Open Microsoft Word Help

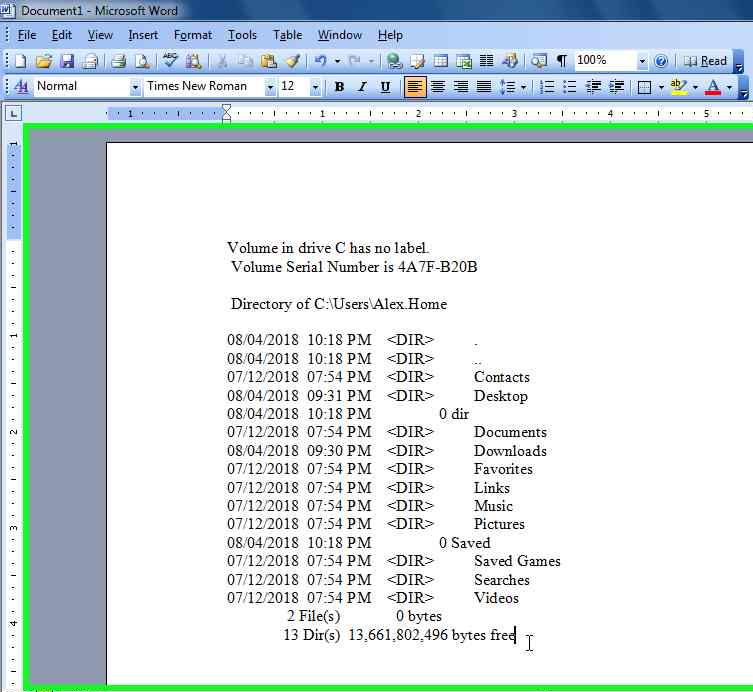click(661, 61)
